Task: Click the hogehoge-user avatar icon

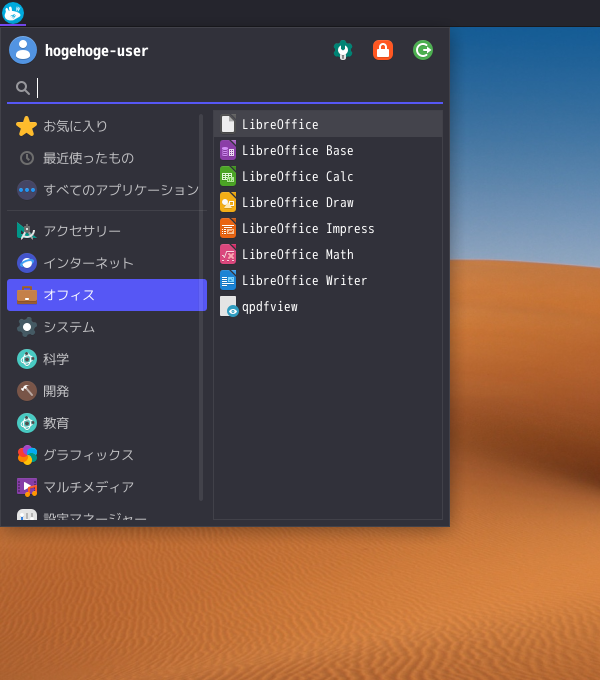Action: point(23,50)
